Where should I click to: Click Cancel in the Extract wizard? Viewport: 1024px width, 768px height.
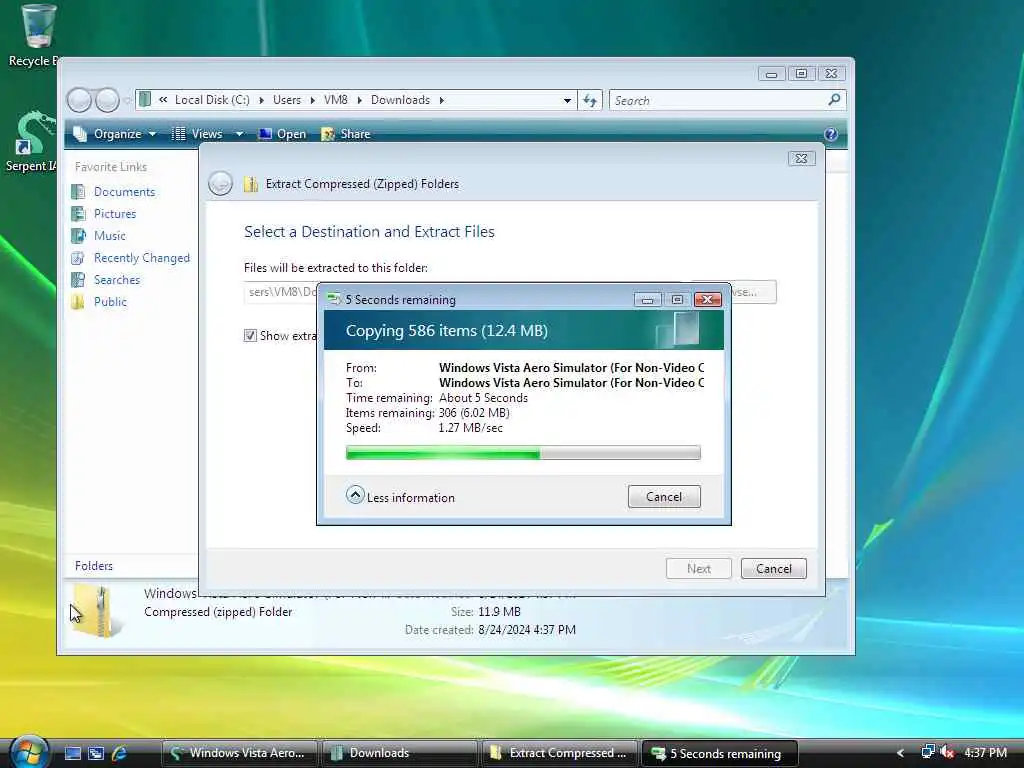[x=774, y=569]
